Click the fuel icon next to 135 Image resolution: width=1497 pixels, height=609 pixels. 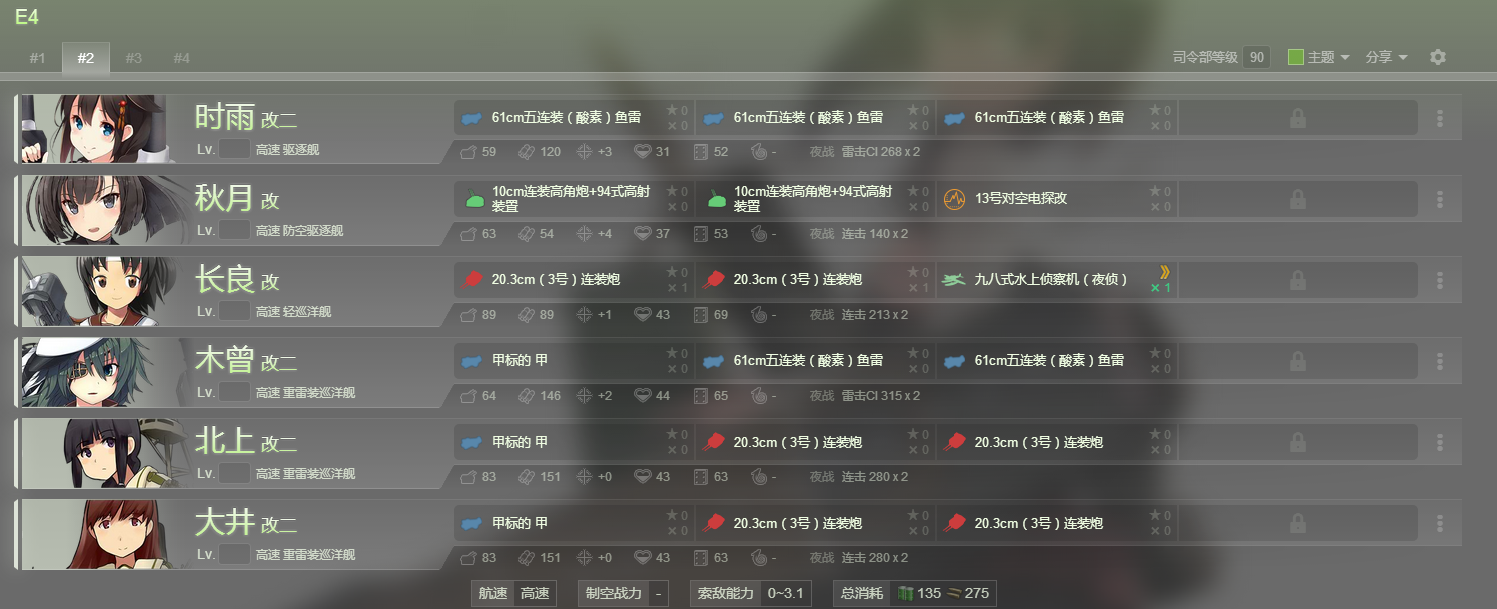click(x=905, y=594)
